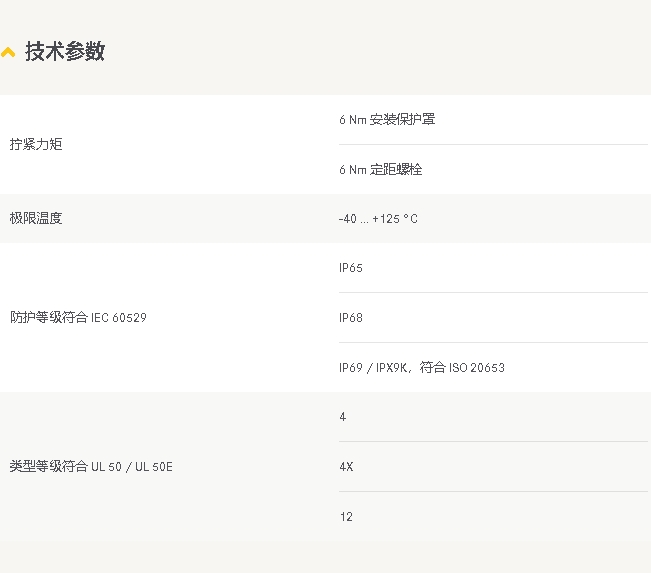Select the 类型等级符合 label text
The image size is (651, 573).
click(49, 466)
